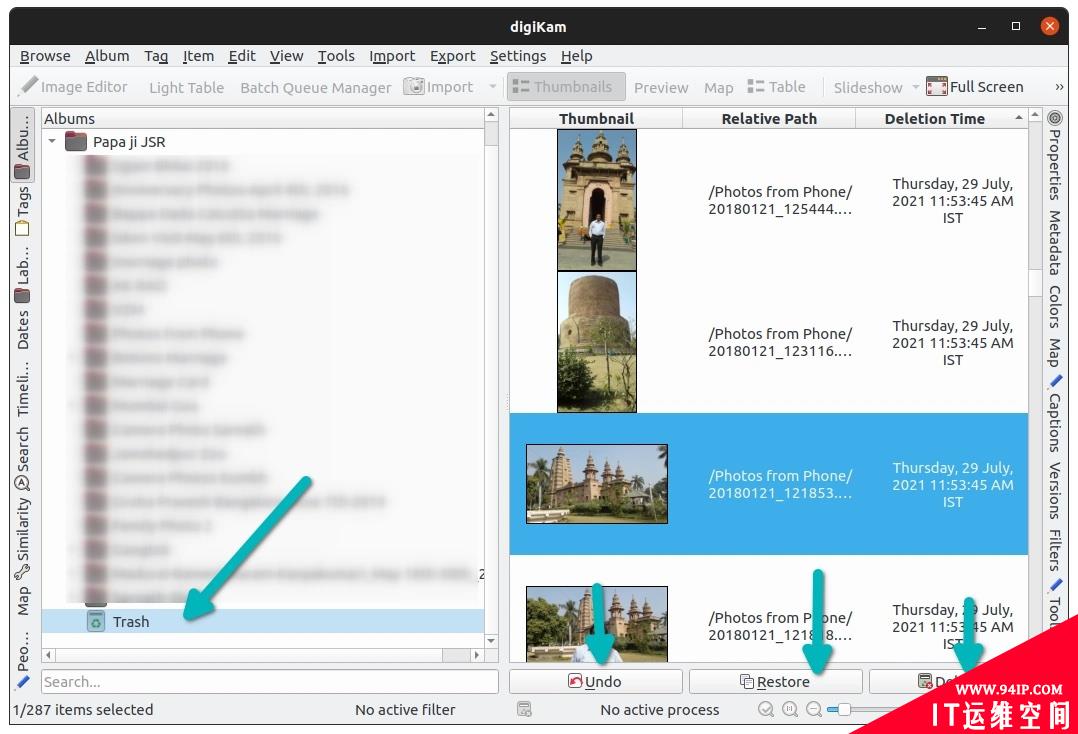Click the trash list vertical scrollbar
1078x734 pixels.
[1035, 284]
